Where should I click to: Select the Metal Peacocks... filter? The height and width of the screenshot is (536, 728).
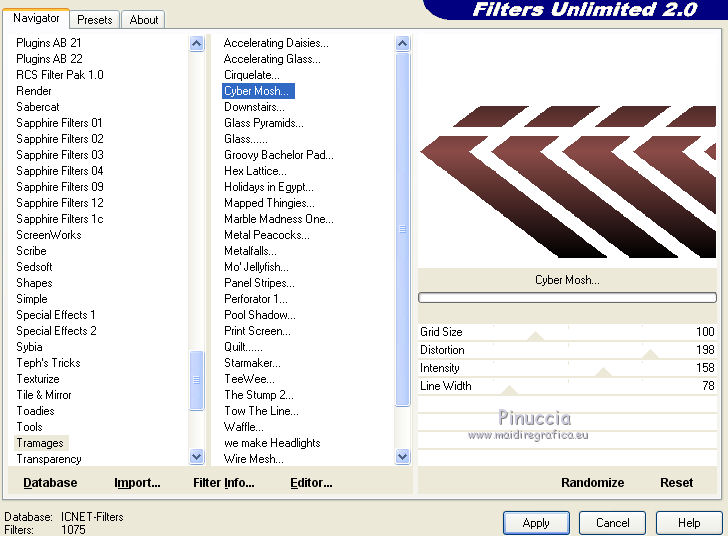(x=266, y=235)
